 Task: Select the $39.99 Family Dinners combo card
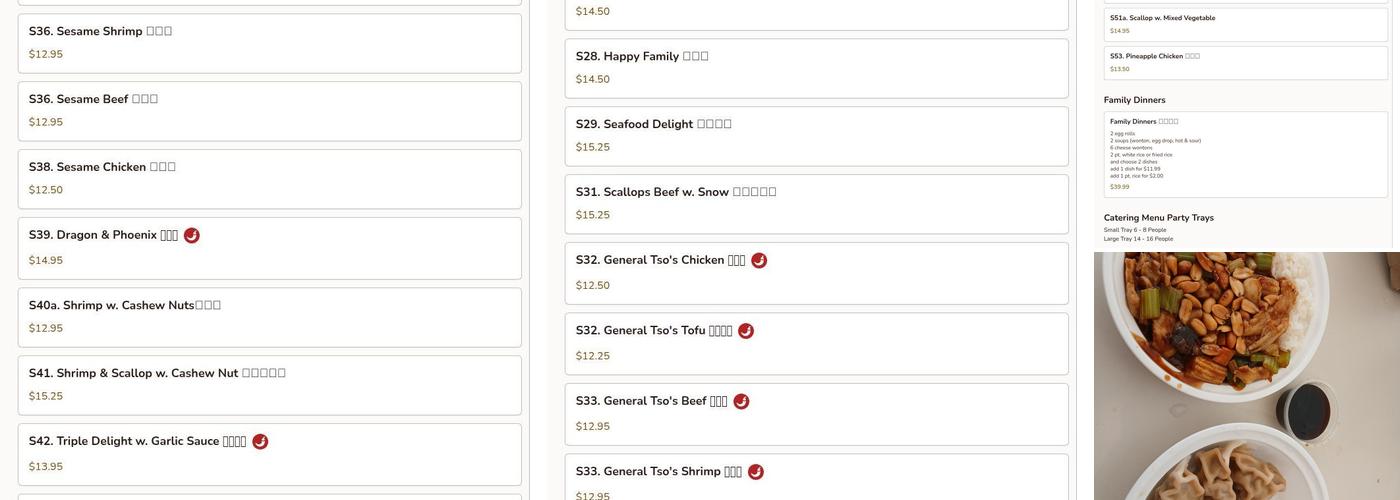point(1246,154)
